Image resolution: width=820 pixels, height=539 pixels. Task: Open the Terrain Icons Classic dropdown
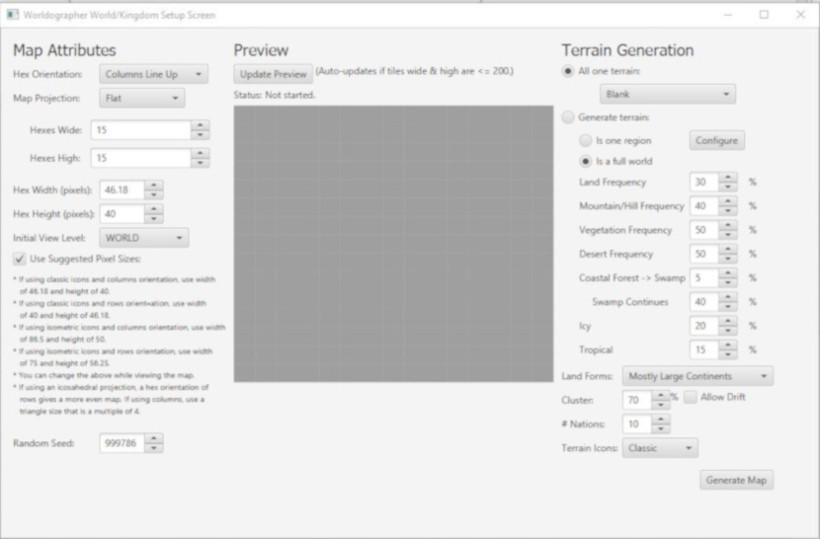coord(660,448)
